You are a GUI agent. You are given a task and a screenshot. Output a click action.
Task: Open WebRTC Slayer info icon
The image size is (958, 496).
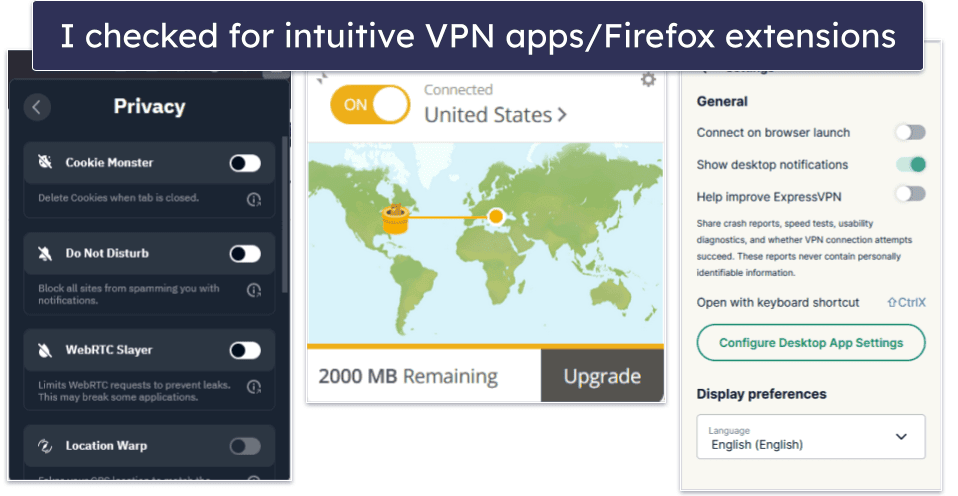click(x=254, y=387)
